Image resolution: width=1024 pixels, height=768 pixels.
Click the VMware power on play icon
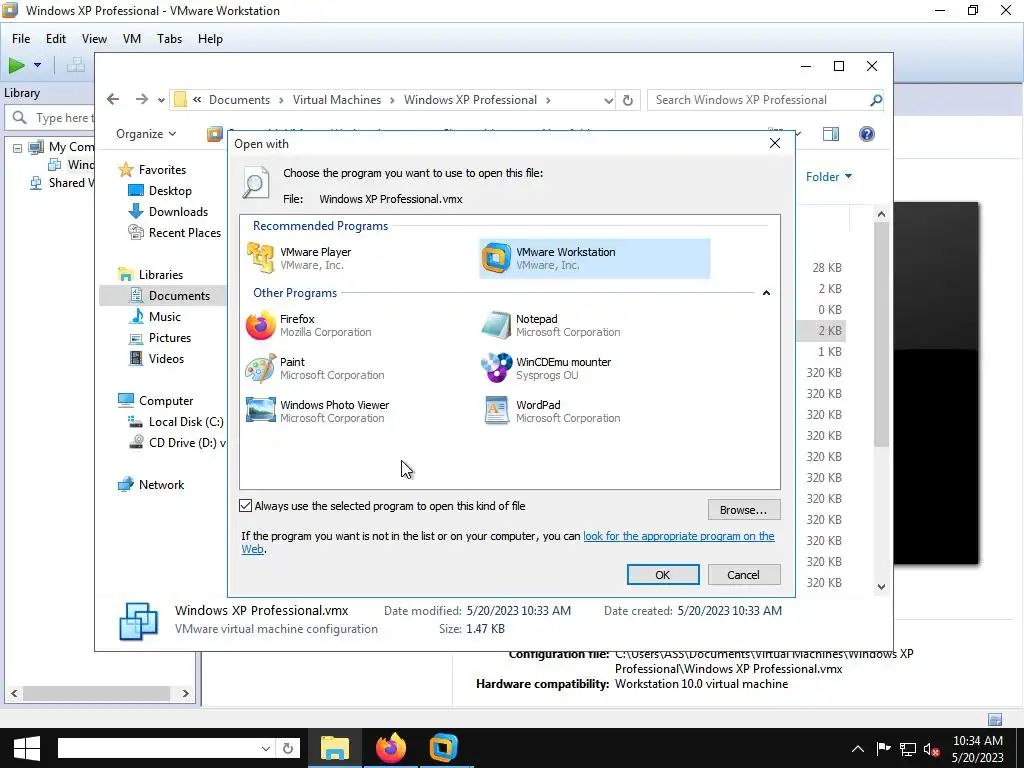(x=16, y=65)
